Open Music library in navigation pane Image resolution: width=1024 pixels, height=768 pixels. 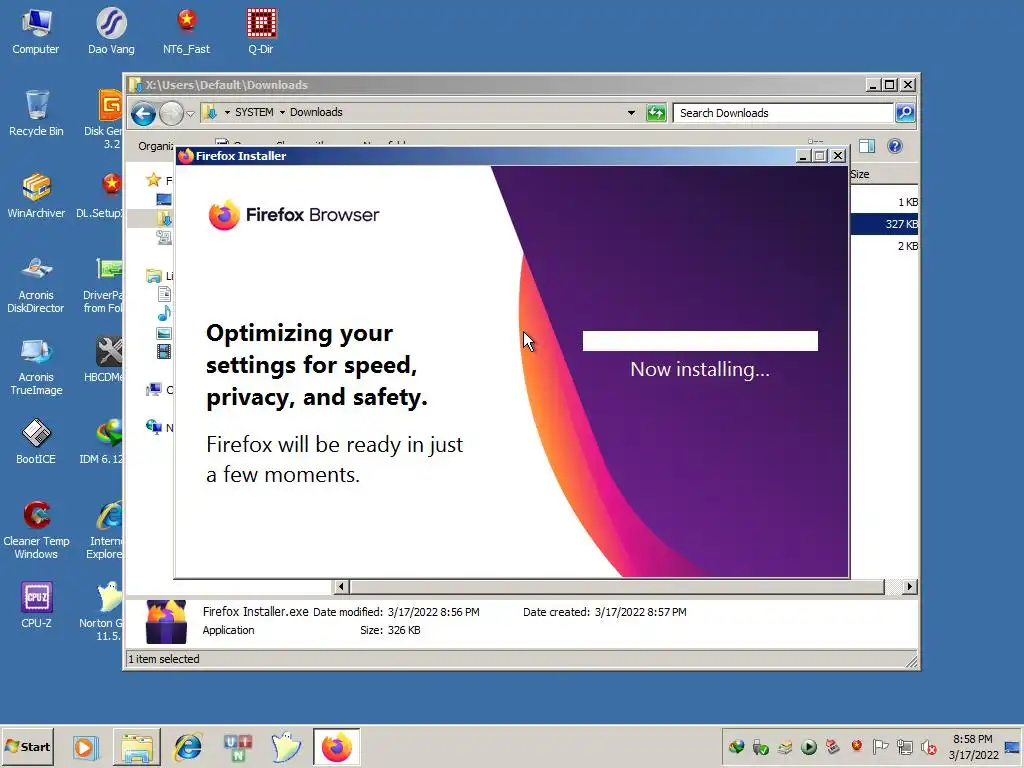coord(164,313)
